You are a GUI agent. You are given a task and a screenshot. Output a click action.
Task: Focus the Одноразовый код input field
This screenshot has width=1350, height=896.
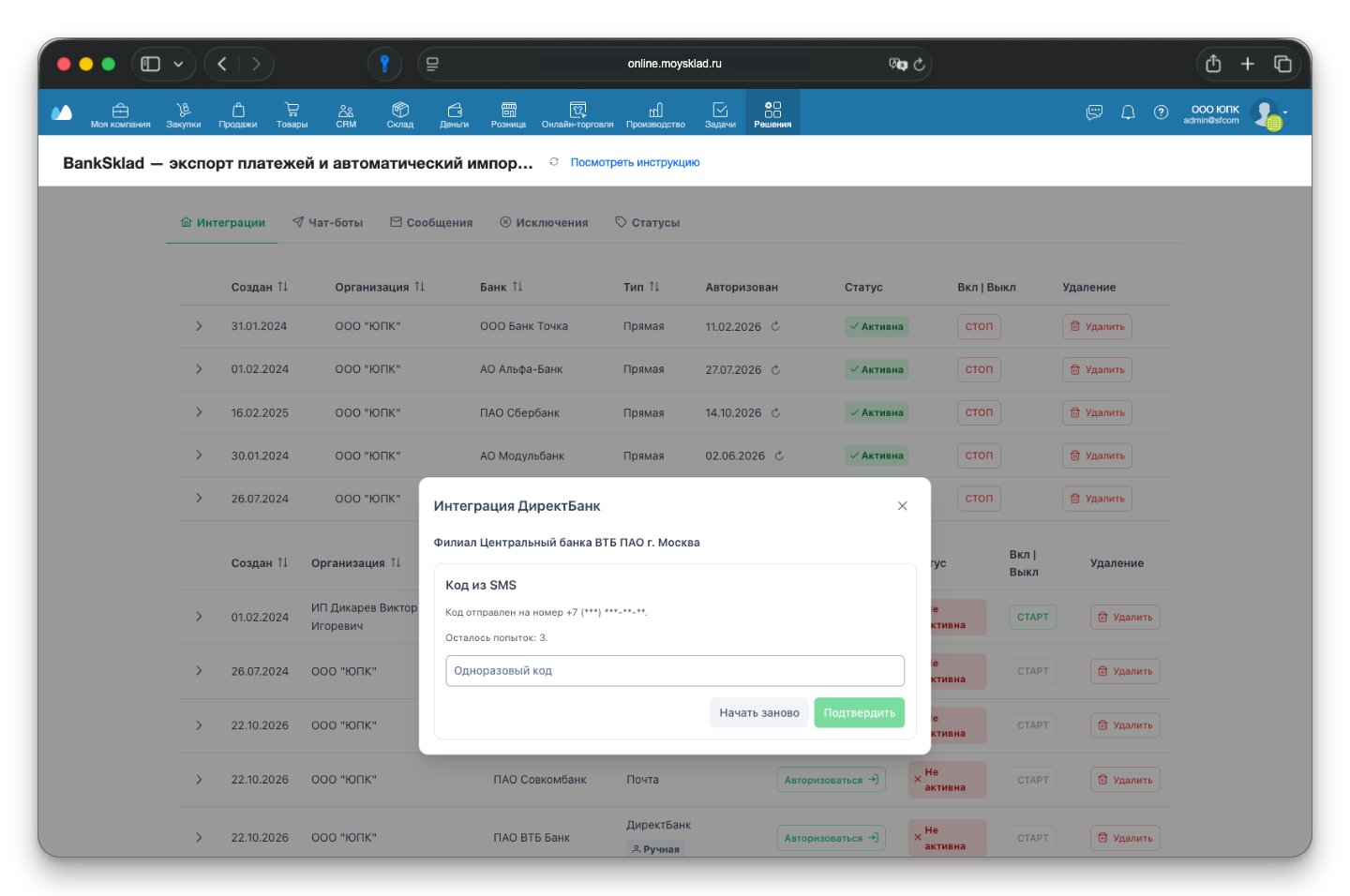pyautogui.click(x=675, y=671)
